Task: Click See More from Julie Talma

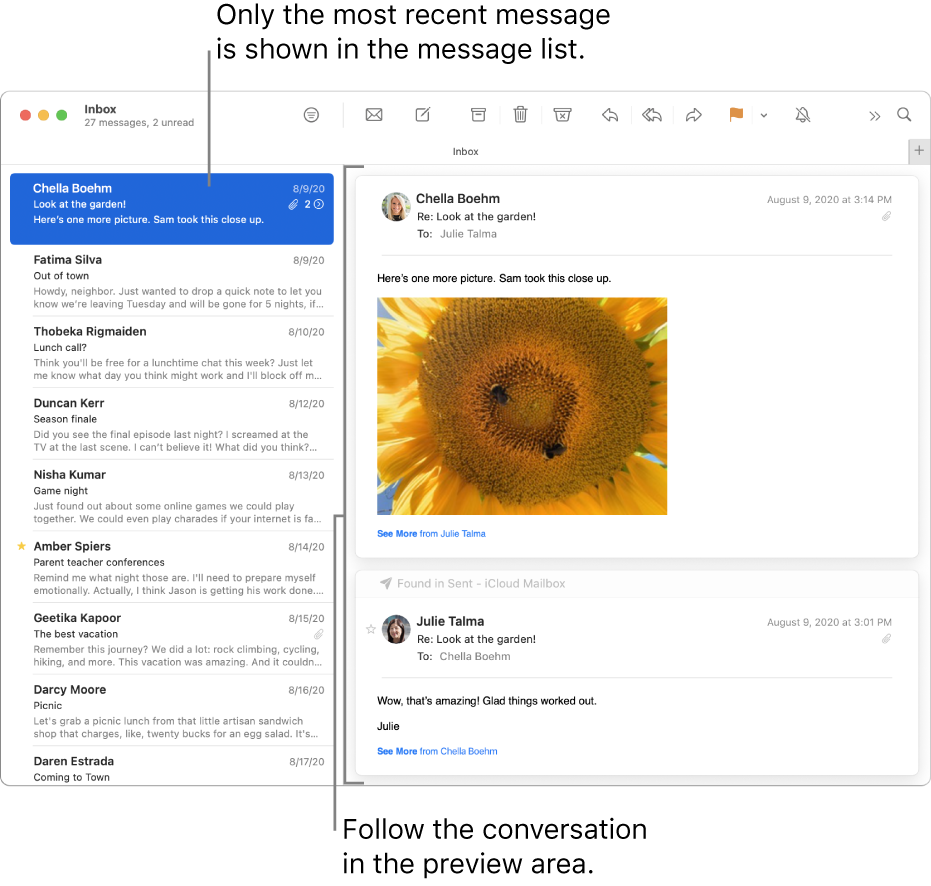Action: 431,534
